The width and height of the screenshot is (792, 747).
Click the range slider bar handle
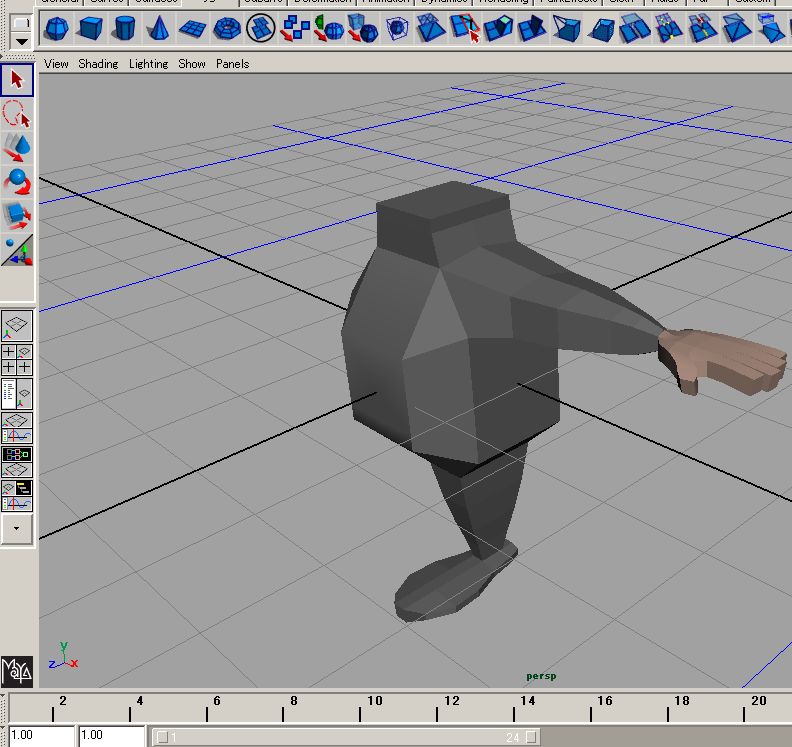(x=345, y=737)
